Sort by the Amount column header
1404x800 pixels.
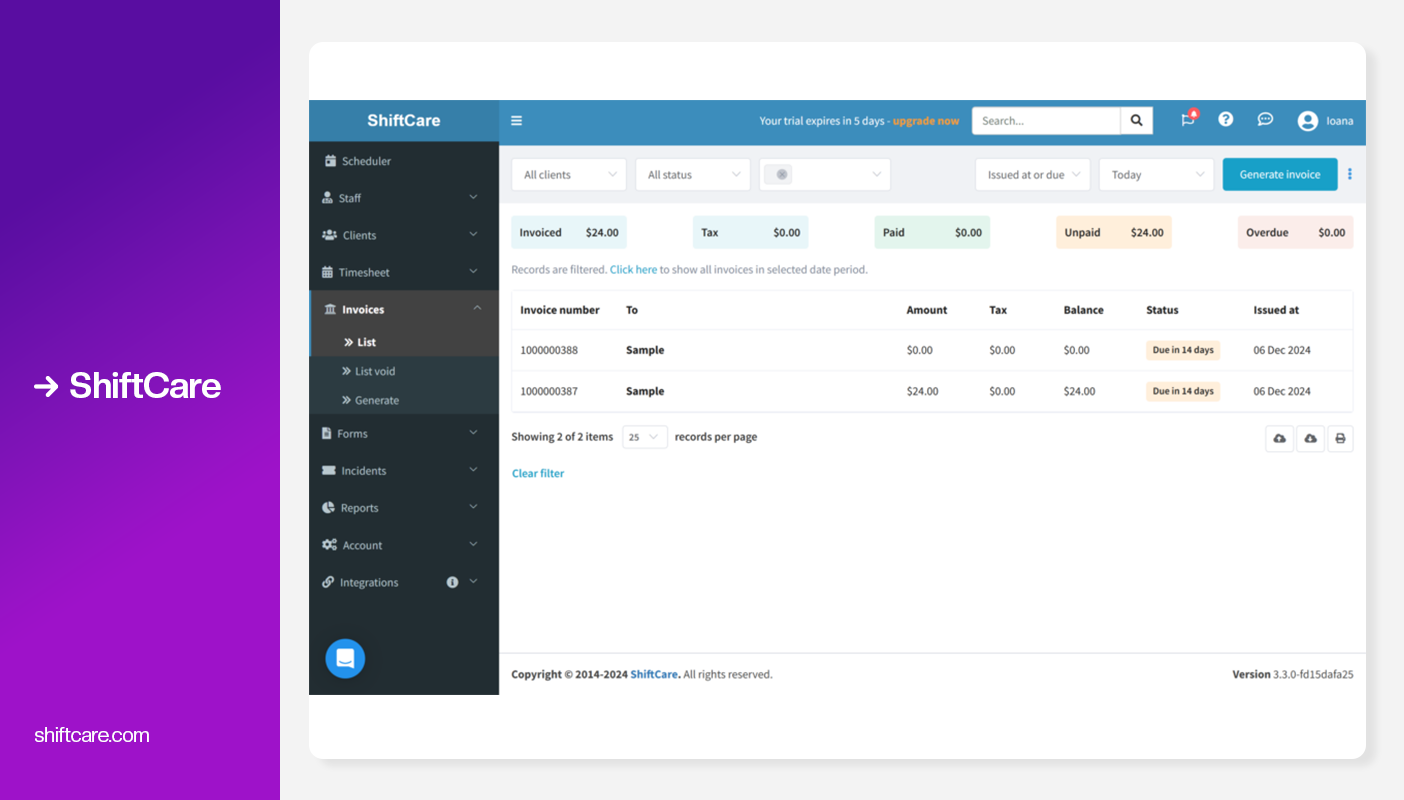pos(927,310)
